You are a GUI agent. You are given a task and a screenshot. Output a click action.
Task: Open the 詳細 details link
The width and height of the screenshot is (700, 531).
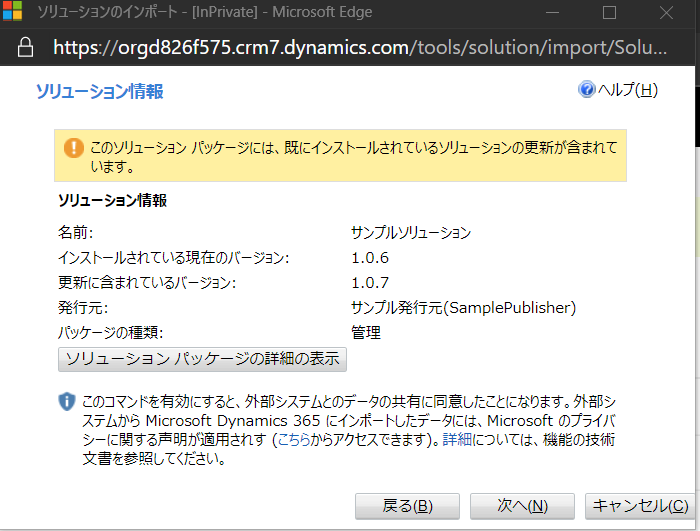pyautogui.click(x=457, y=440)
